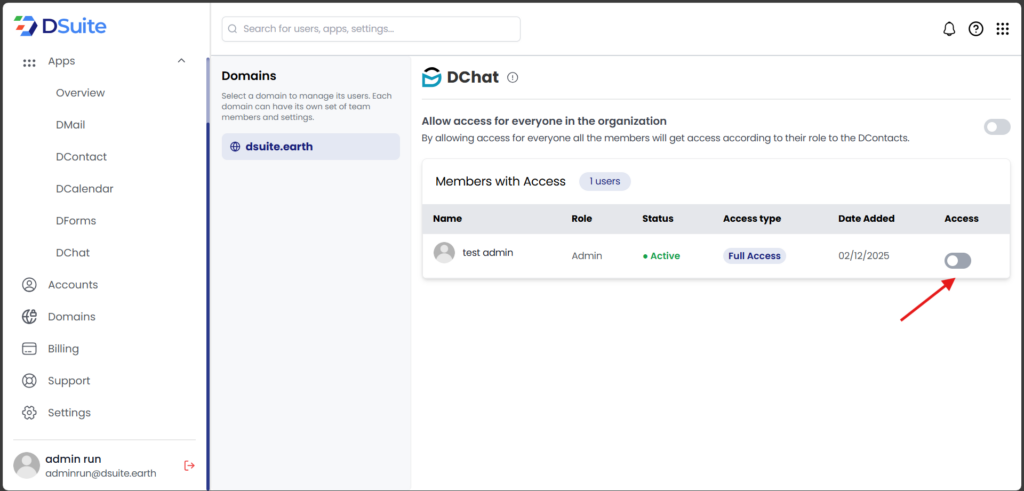Open the help question mark icon
The width and height of the screenshot is (1024, 491).
pyautogui.click(x=976, y=29)
